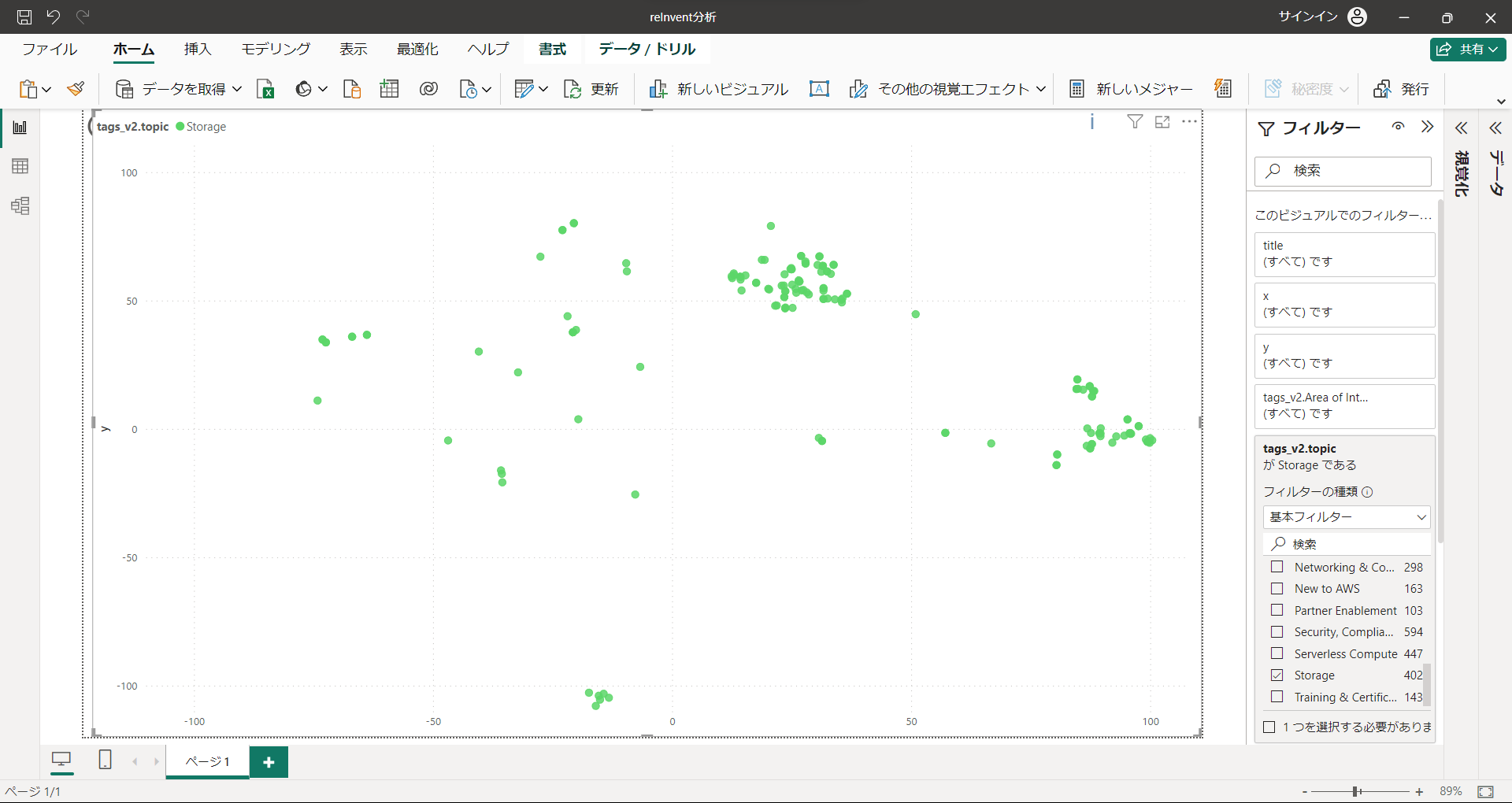
Task: Expand the その他の視覚エフェクト dropdown
Action: (1041, 89)
